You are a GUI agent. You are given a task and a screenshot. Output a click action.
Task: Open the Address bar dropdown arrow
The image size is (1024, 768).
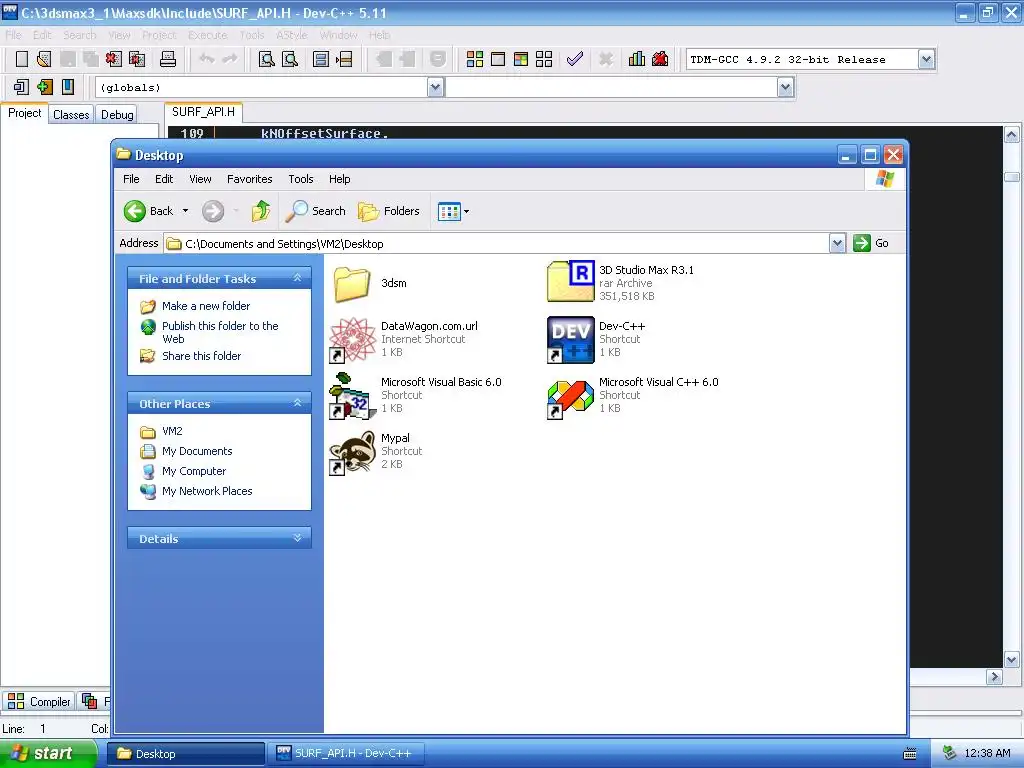[x=837, y=244]
